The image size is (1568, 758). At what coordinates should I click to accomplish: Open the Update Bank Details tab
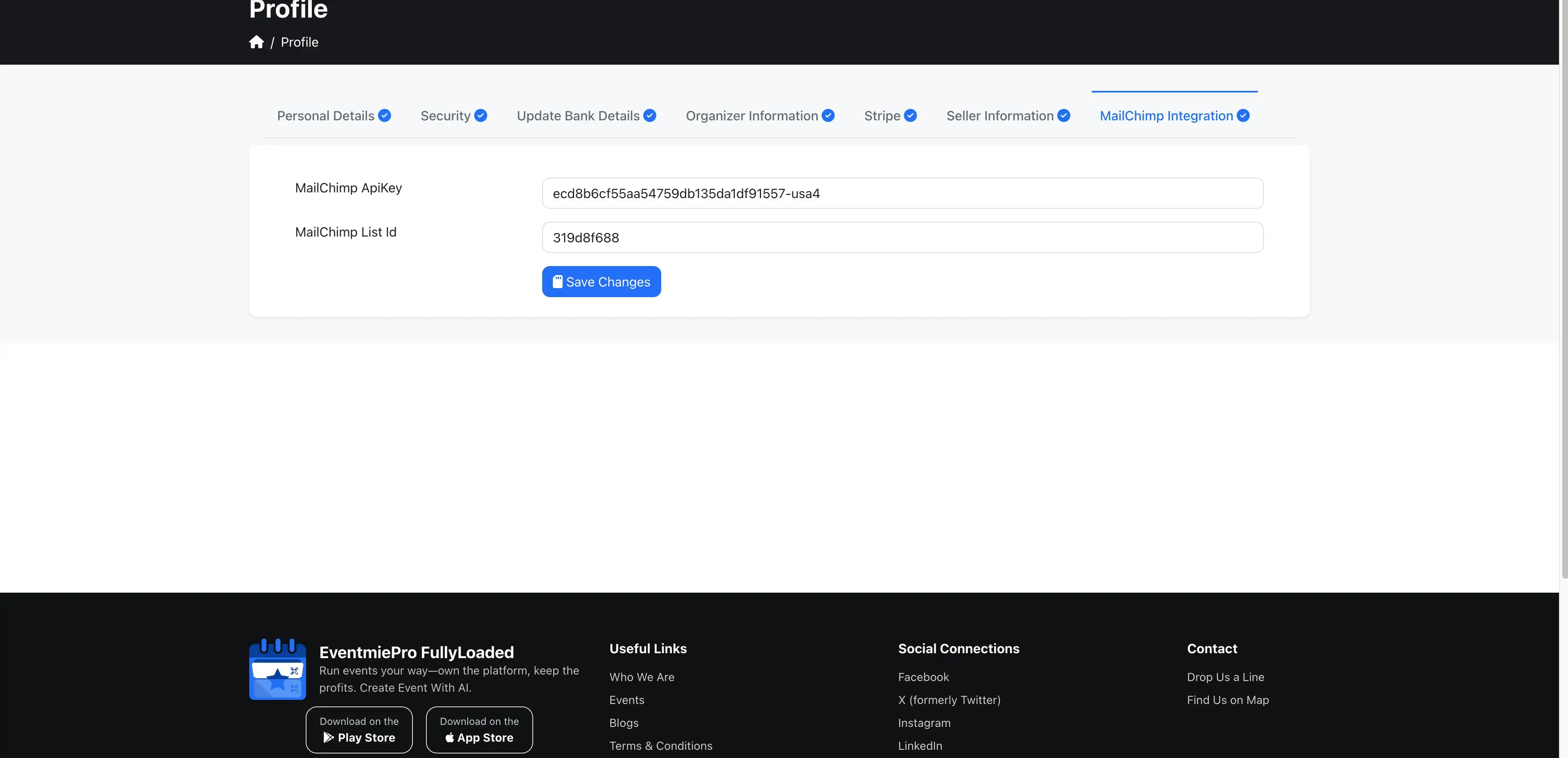[578, 115]
